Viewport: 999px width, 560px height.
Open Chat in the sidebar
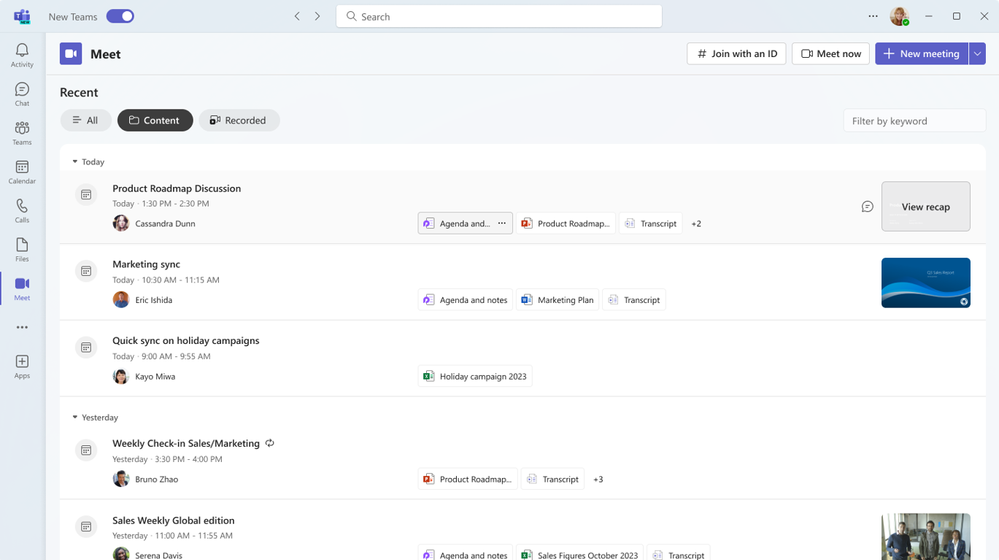tap(22, 94)
